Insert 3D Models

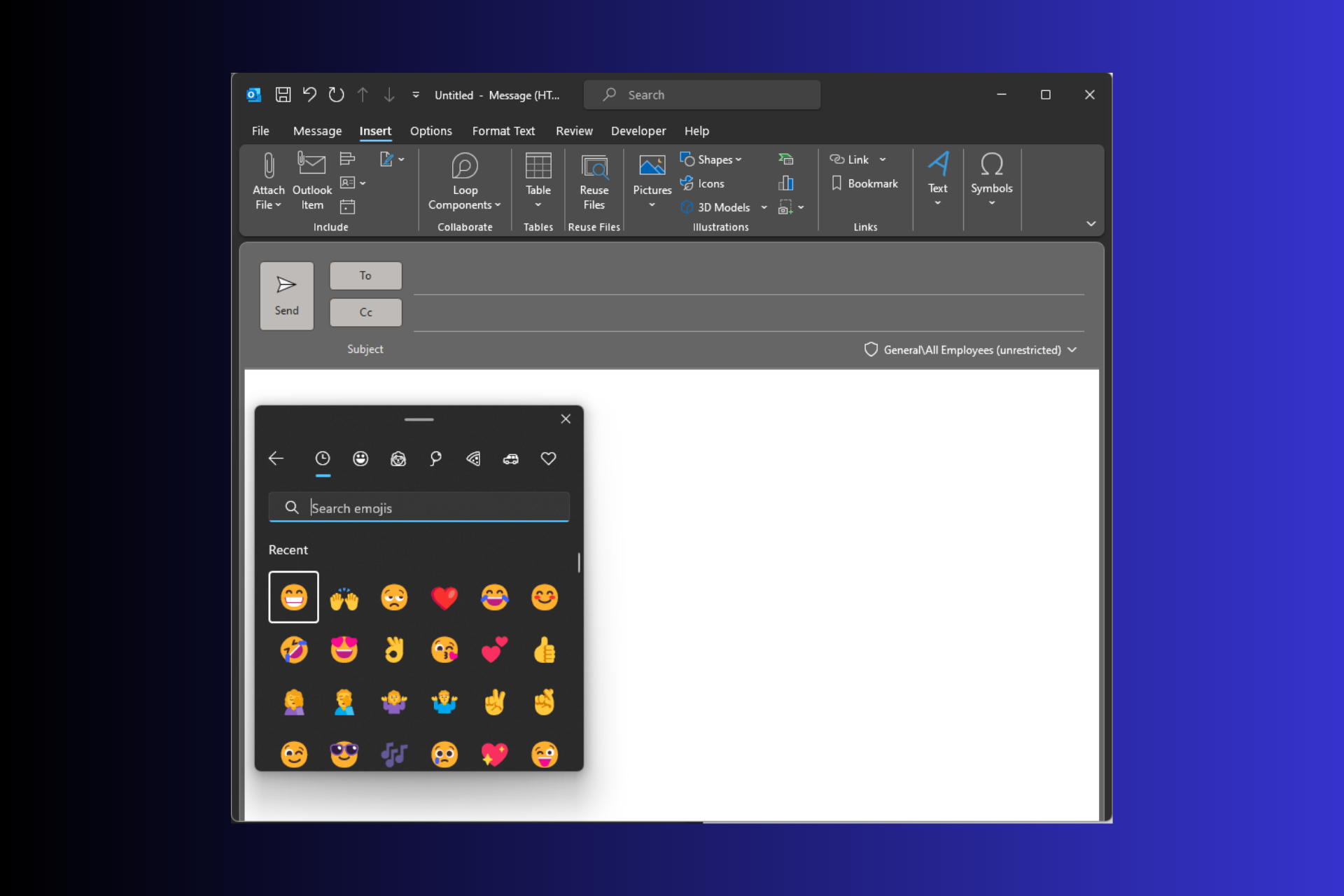pyautogui.click(x=715, y=207)
